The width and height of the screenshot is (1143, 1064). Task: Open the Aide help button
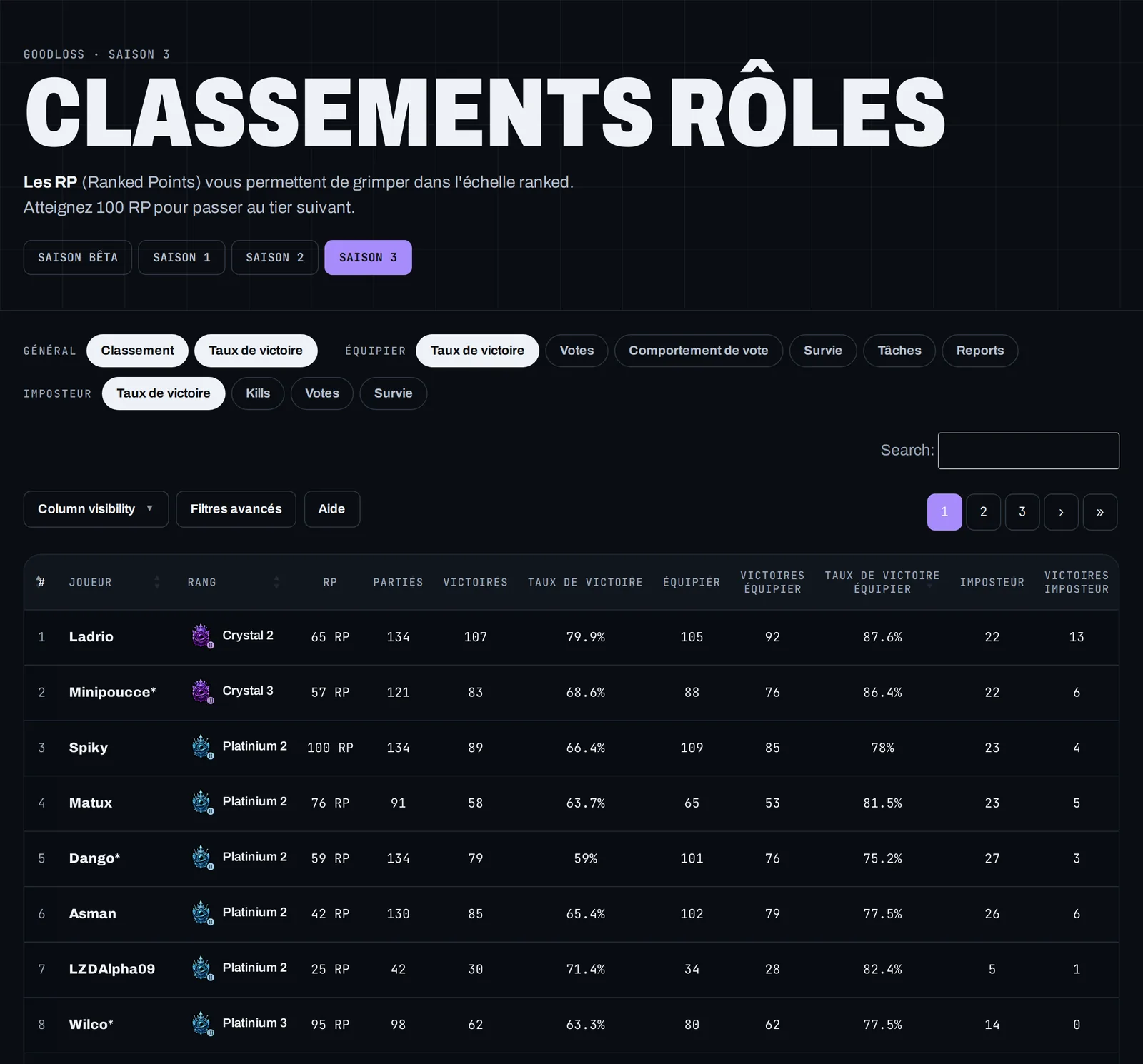331,509
